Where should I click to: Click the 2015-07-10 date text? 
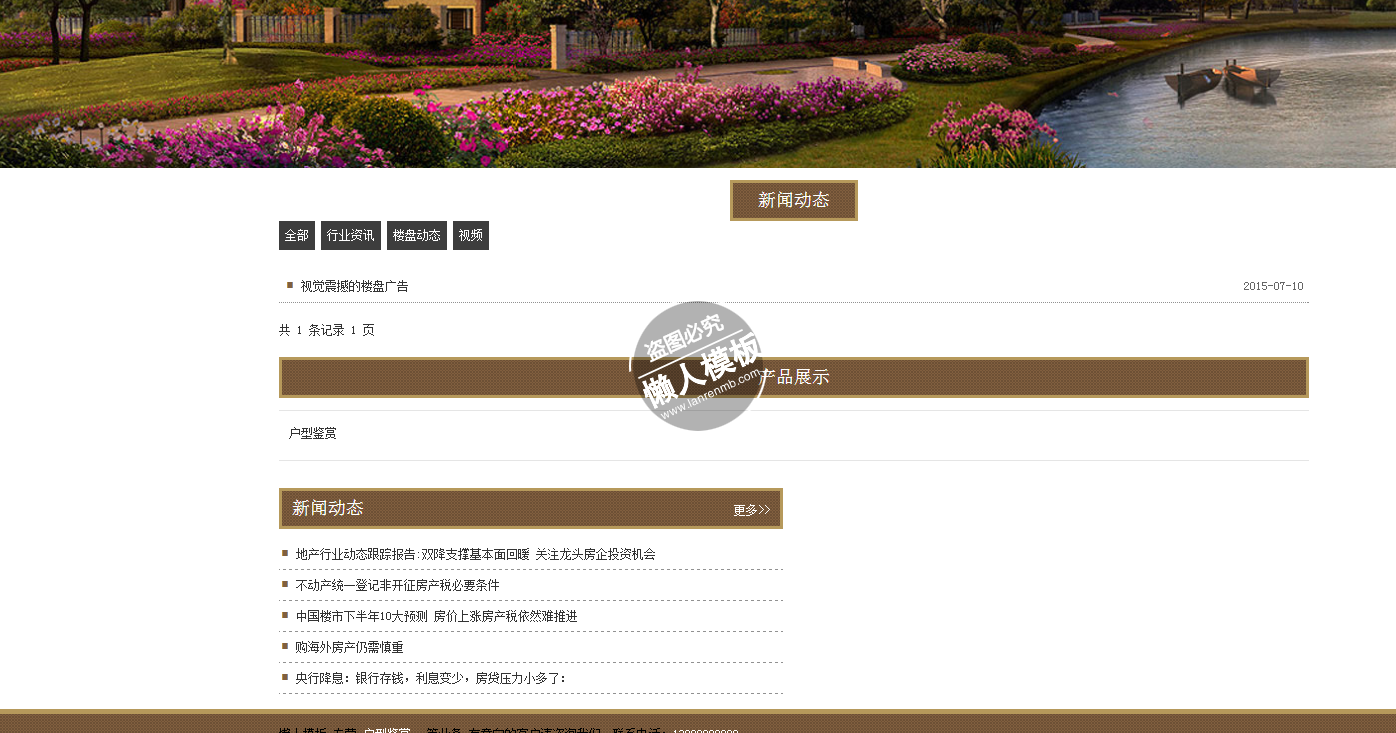coord(1272,286)
